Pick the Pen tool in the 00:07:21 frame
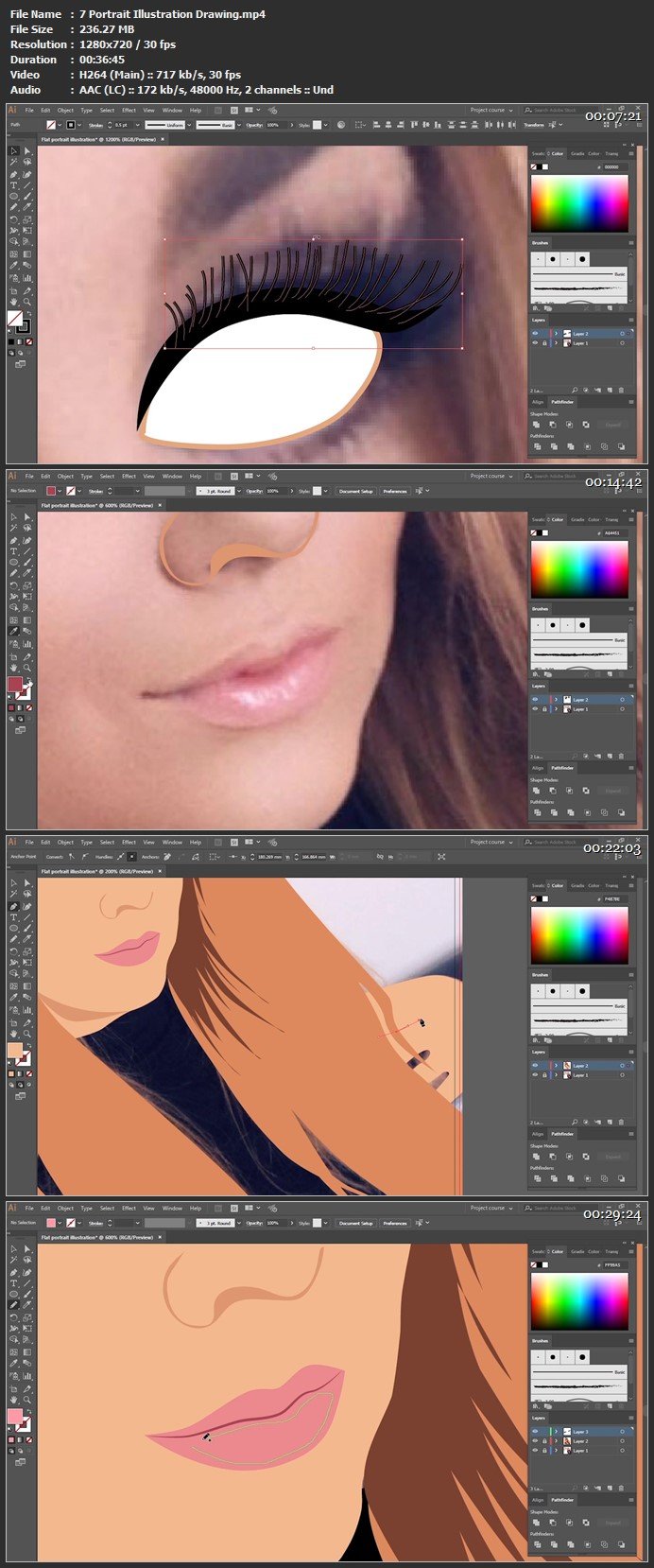654x1568 pixels. click(x=14, y=175)
